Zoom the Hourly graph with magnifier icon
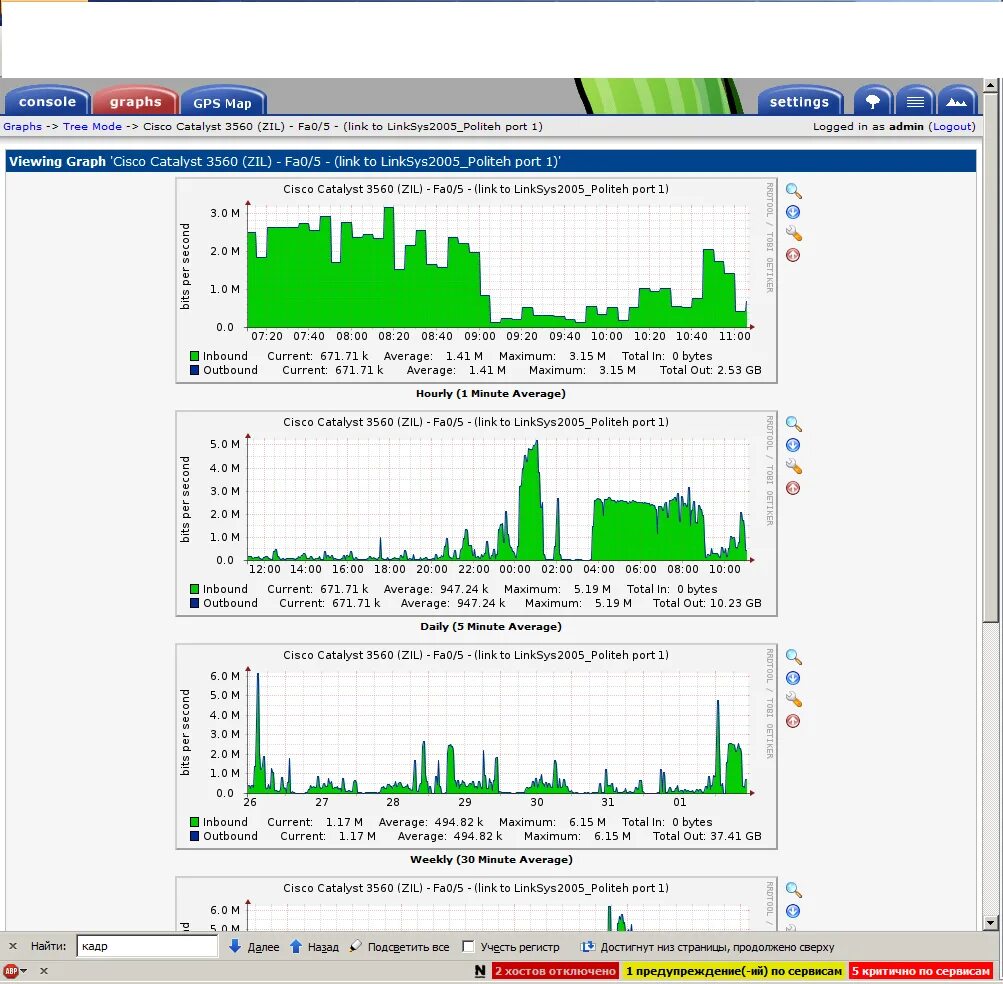Screen dimensions: 1003x984 [x=793, y=191]
